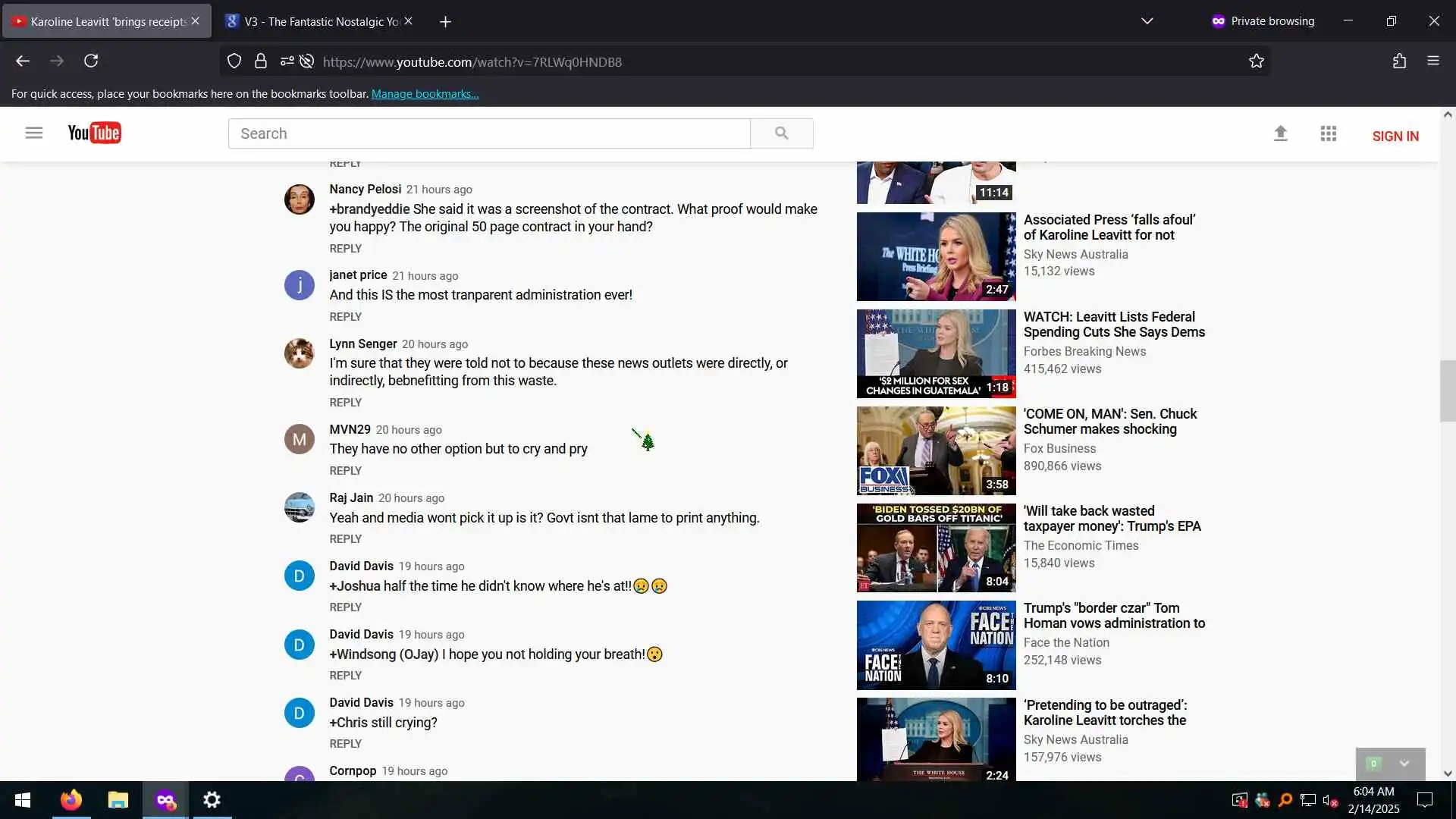Click the upload video icon

(1280, 133)
